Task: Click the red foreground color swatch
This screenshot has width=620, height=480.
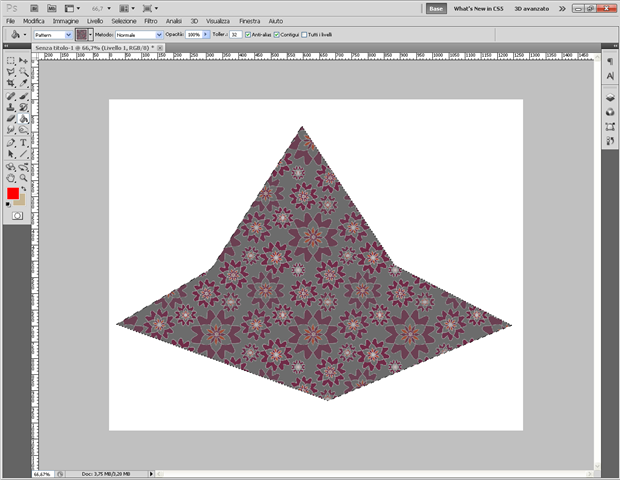Action: (13, 193)
